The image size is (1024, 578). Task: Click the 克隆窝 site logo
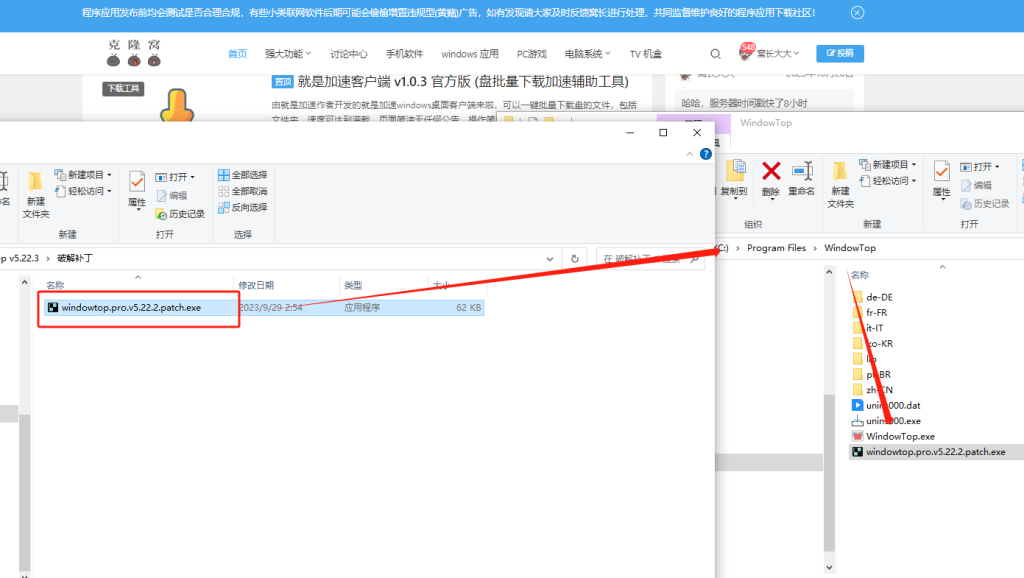(x=134, y=53)
